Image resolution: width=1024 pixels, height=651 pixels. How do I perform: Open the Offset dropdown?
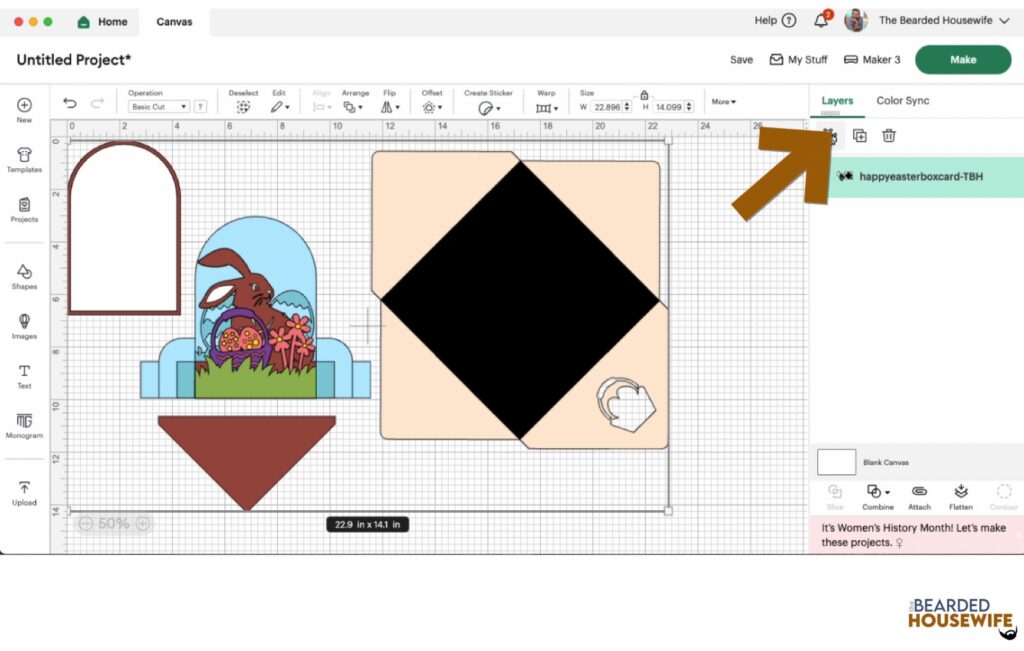432,107
